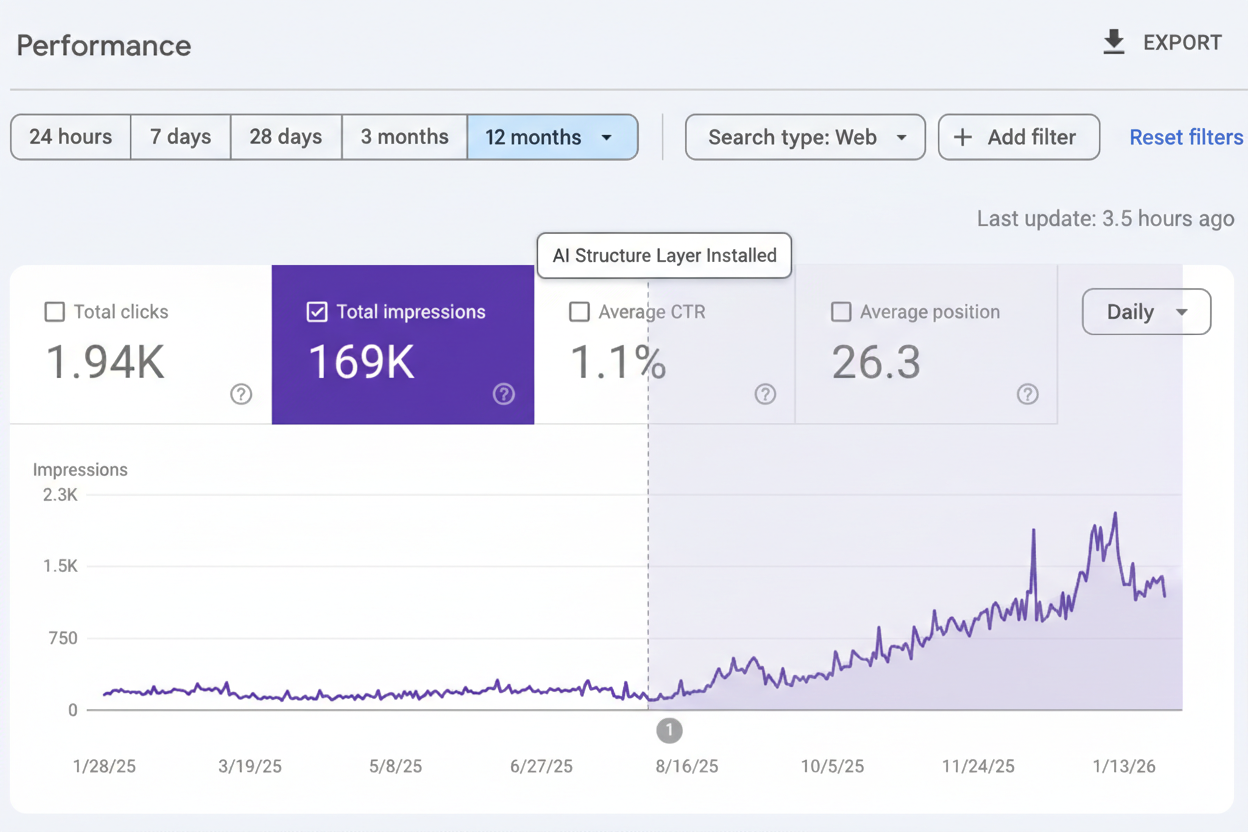
Task: Open the Search type: Web dropdown
Action: pyautogui.click(x=805, y=137)
